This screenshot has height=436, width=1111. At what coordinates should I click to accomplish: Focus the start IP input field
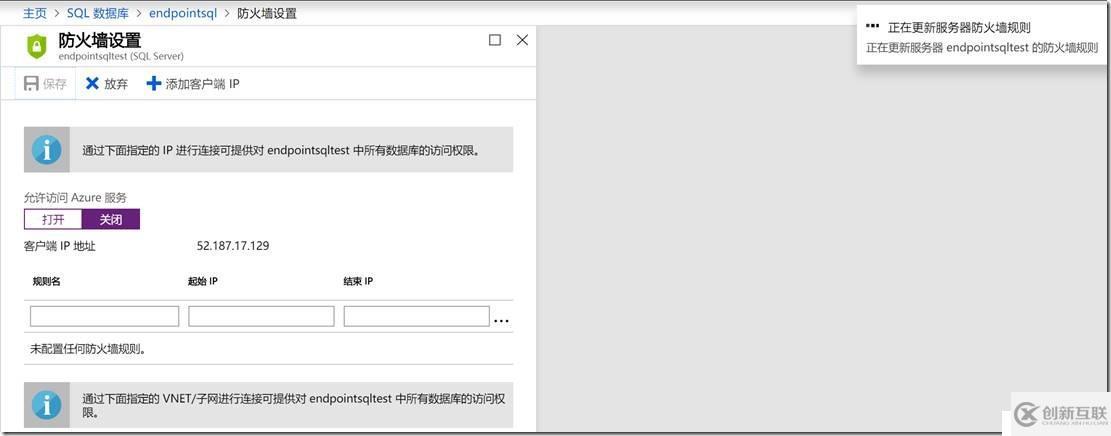(x=261, y=316)
